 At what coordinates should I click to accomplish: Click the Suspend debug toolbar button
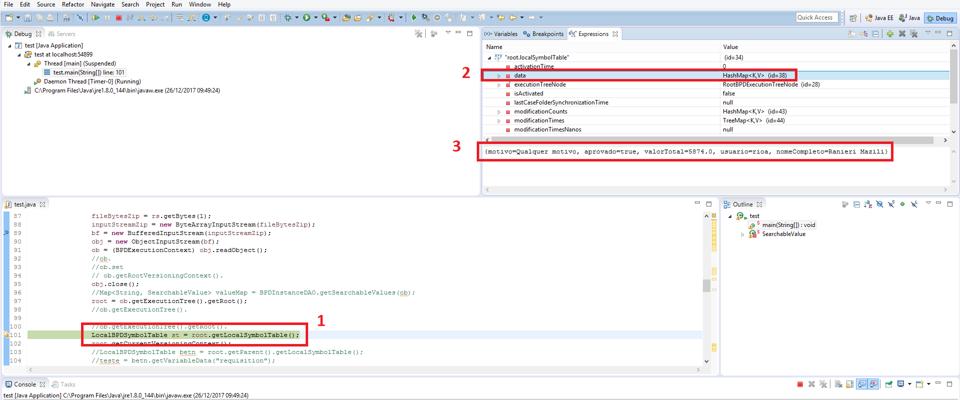(x=107, y=18)
